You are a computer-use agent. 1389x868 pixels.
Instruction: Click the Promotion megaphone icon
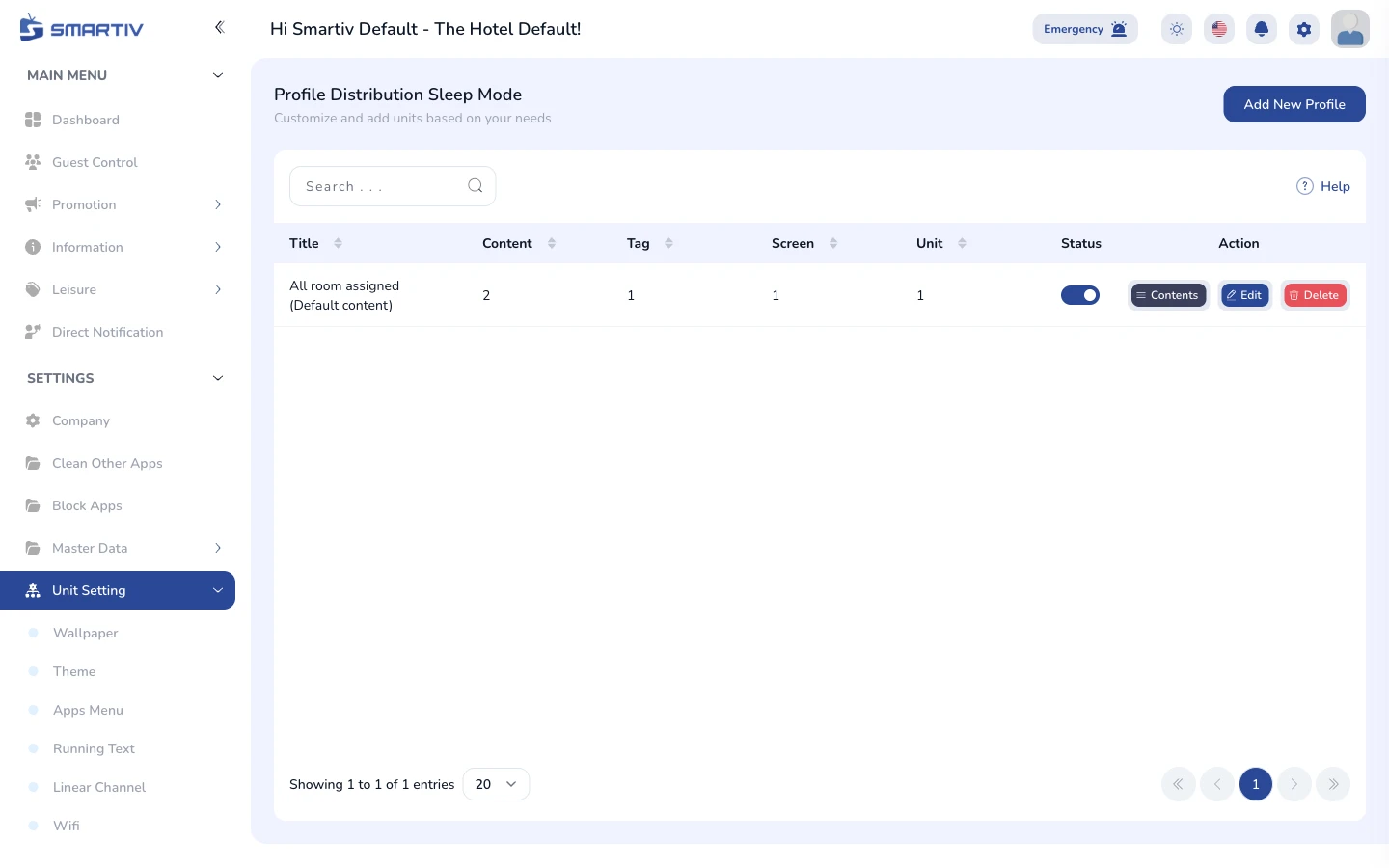pyautogui.click(x=33, y=204)
